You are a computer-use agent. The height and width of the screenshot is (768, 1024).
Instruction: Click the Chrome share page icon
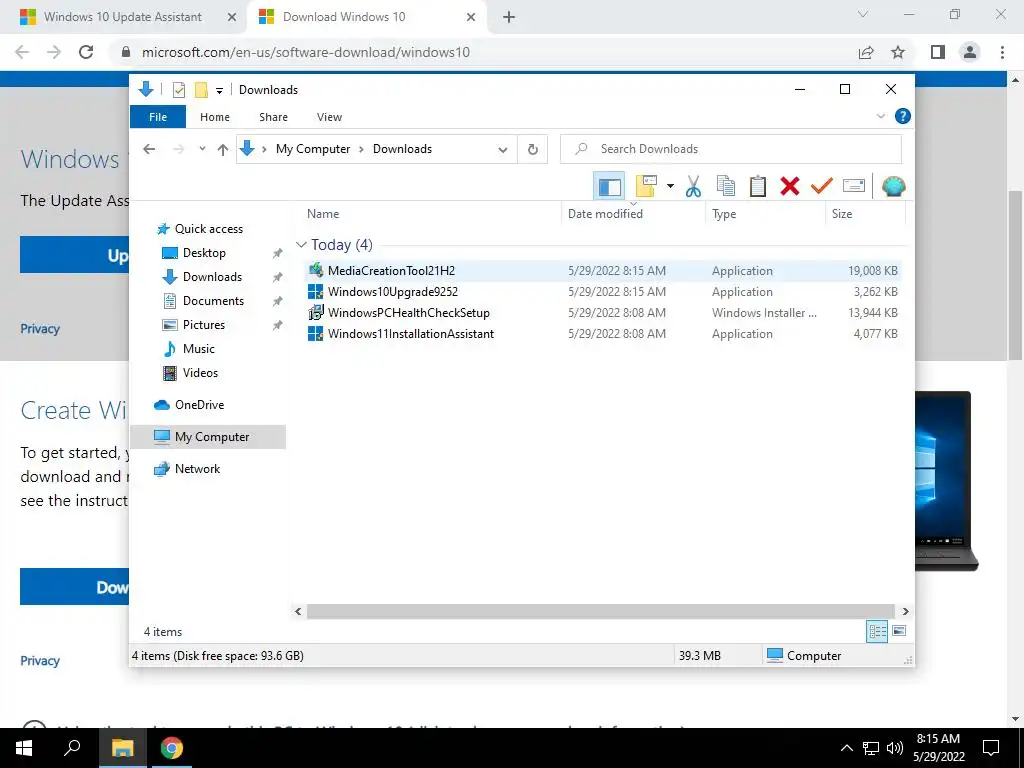point(866,52)
